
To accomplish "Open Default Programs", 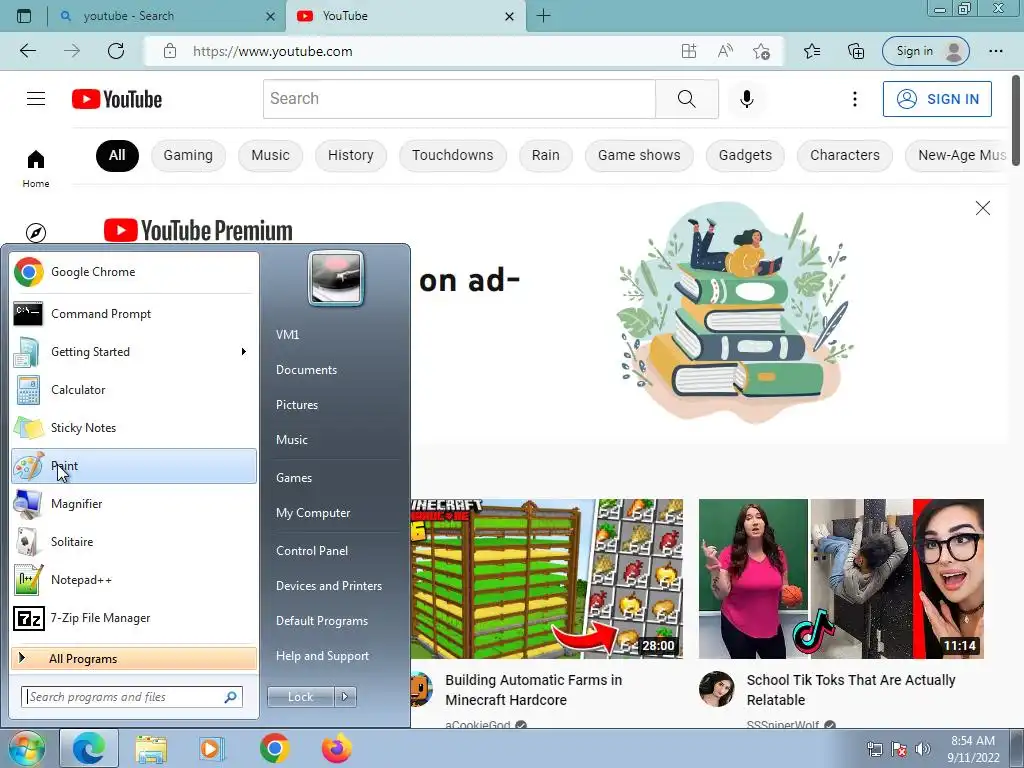I will point(321,621).
